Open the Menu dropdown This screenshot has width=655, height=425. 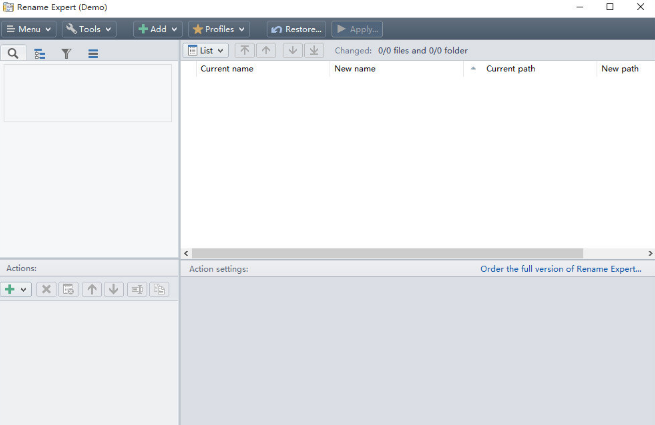[28, 29]
